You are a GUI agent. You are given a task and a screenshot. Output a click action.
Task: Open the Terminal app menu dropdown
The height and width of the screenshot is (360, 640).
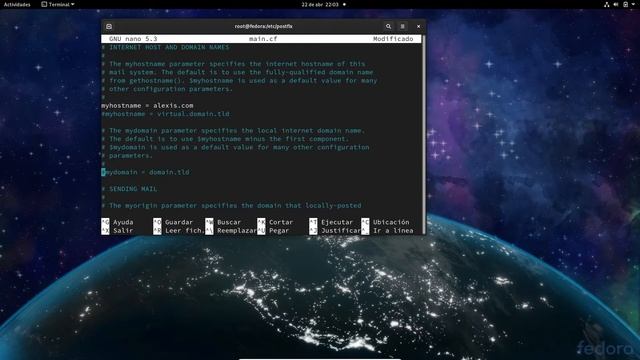(58, 4)
